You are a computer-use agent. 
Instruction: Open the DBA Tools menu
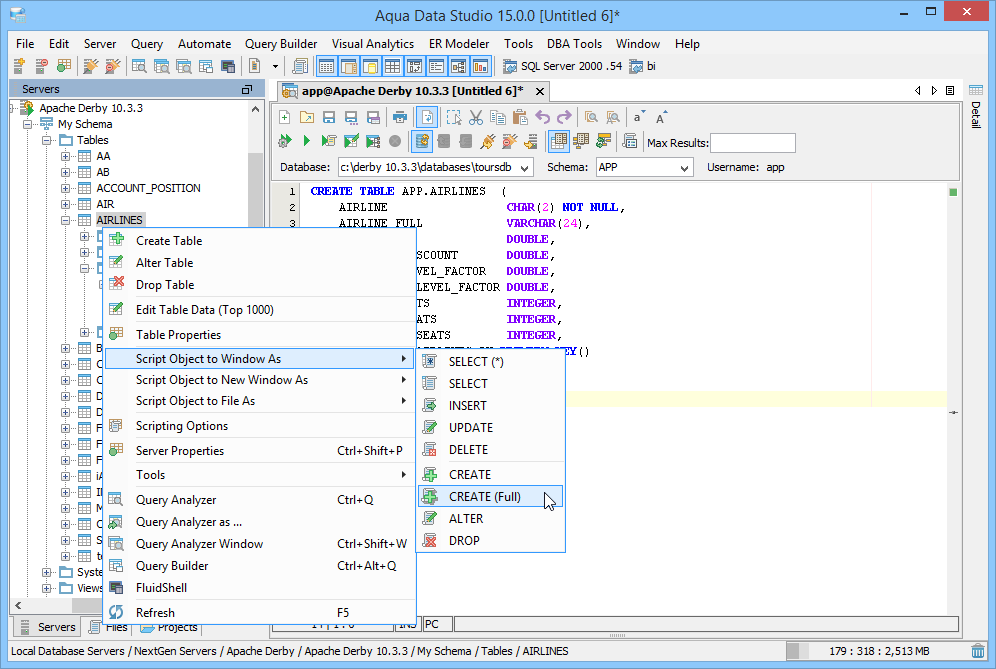[574, 44]
